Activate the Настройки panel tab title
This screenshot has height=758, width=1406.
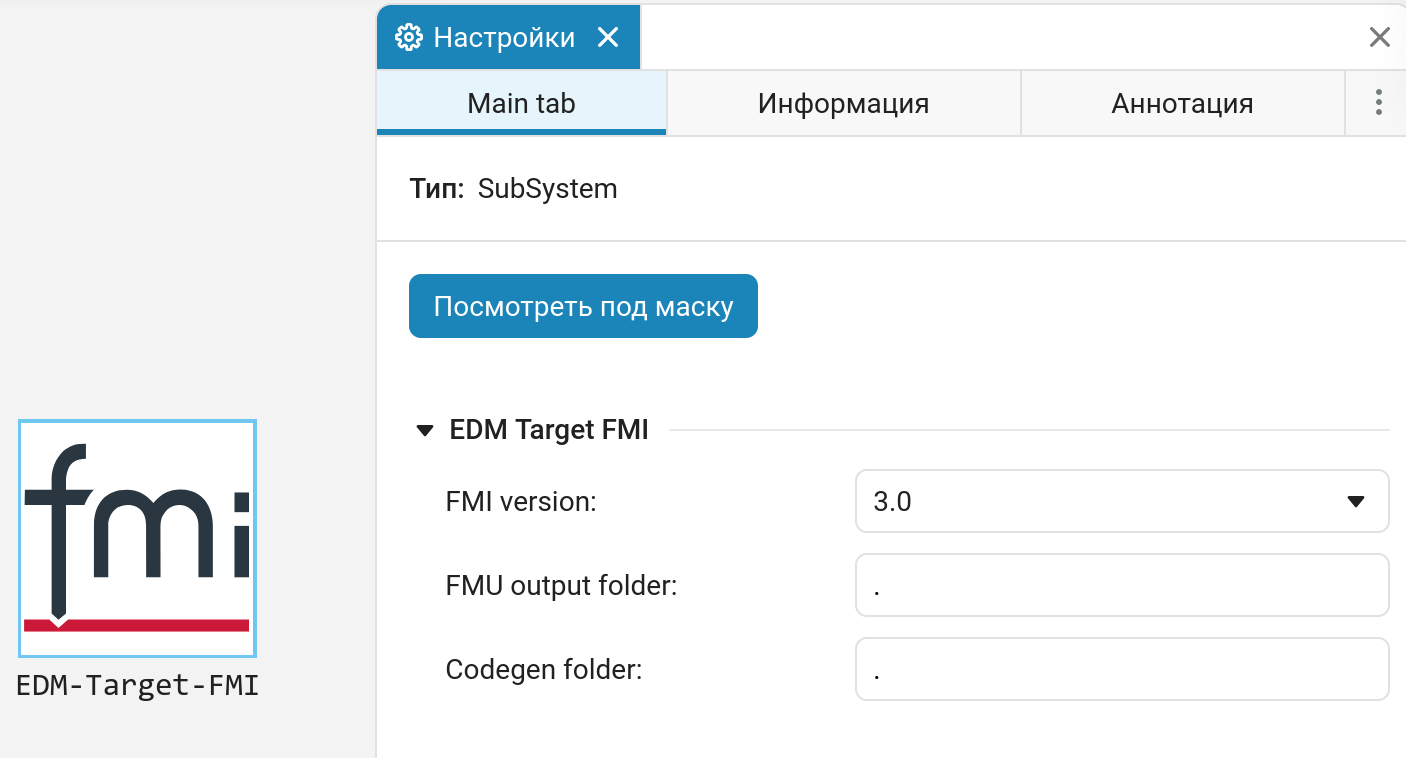[504, 38]
